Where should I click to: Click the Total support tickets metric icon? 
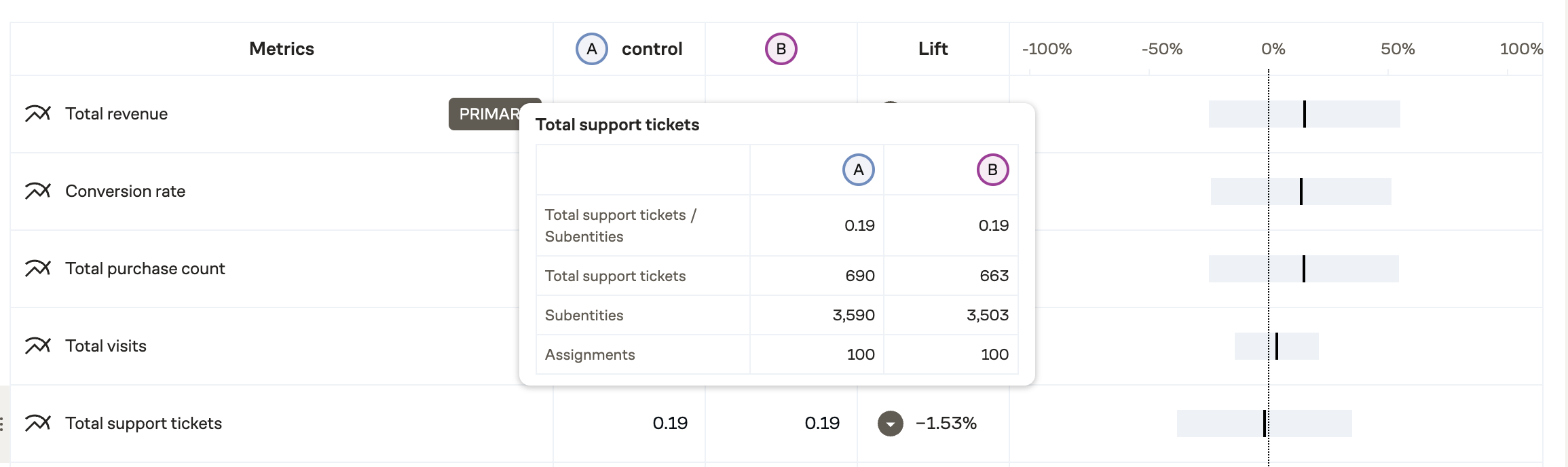[x=38, y=424]
